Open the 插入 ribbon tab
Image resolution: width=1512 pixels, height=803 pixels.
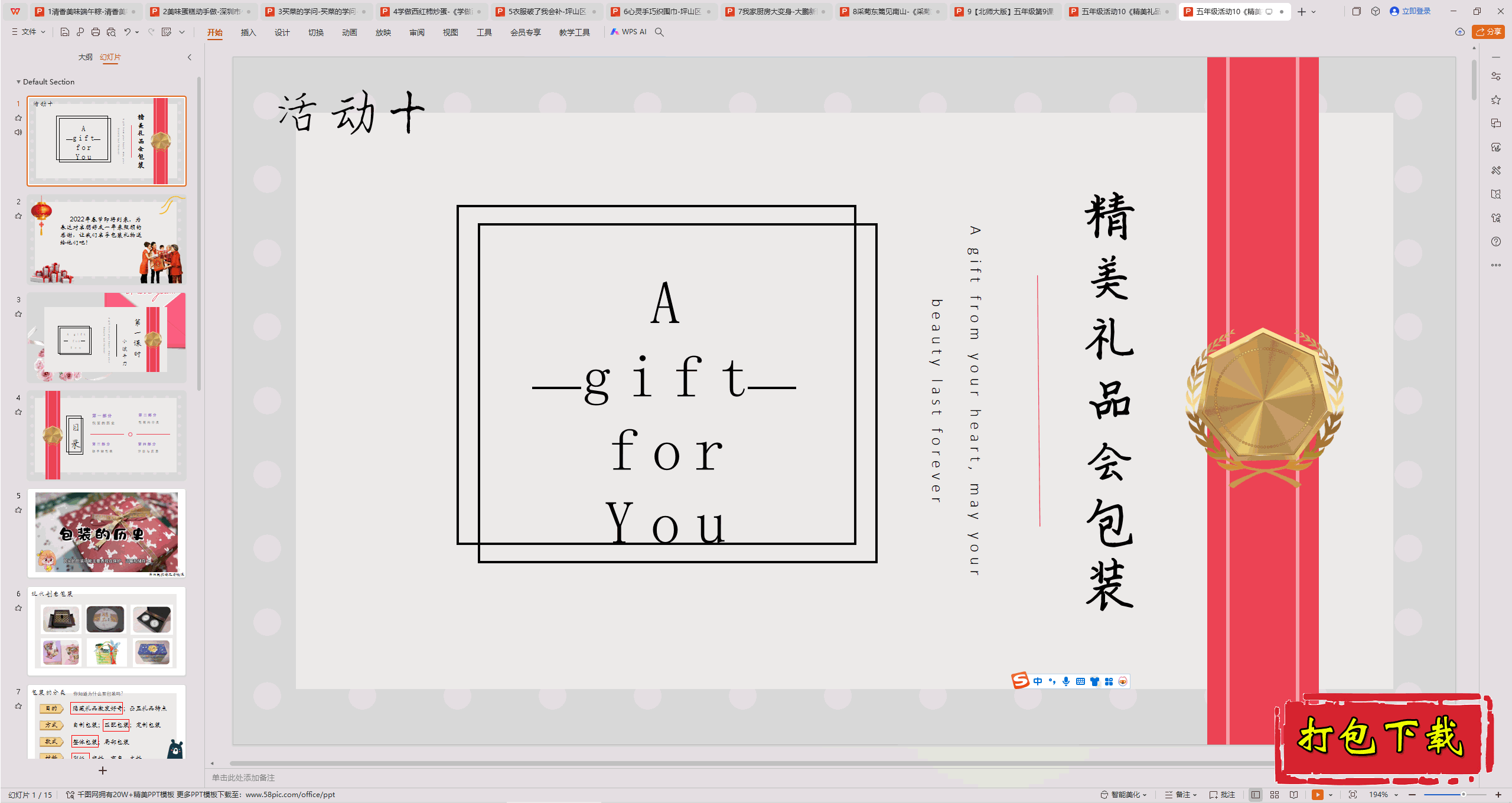[249, 32]
